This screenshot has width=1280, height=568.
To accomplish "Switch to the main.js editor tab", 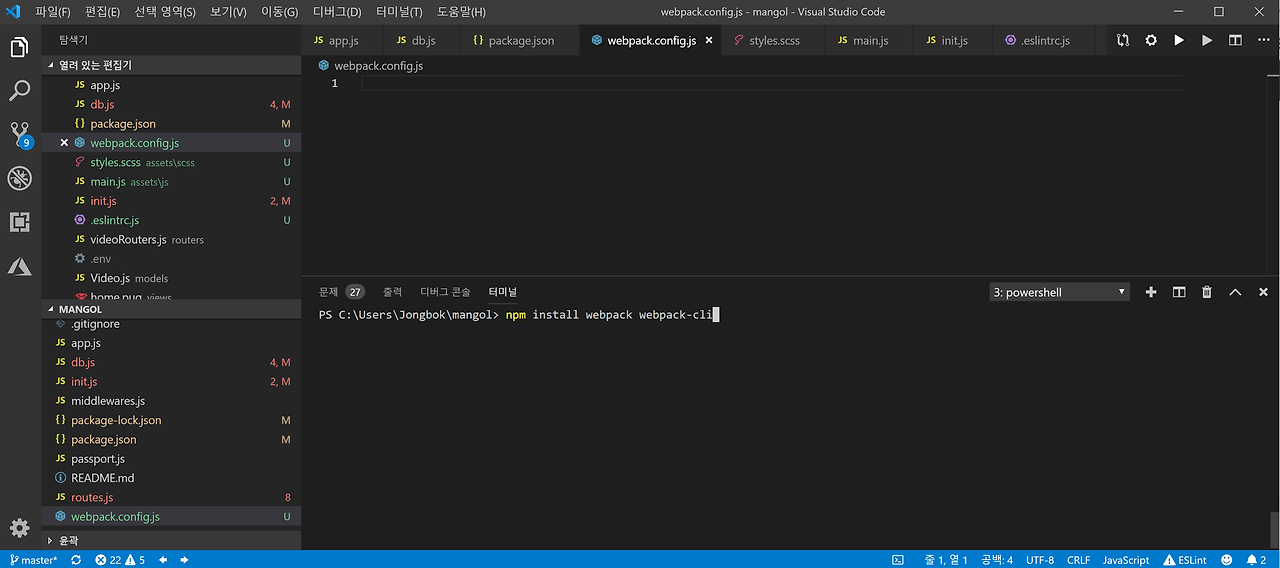I will pos(870,41).
